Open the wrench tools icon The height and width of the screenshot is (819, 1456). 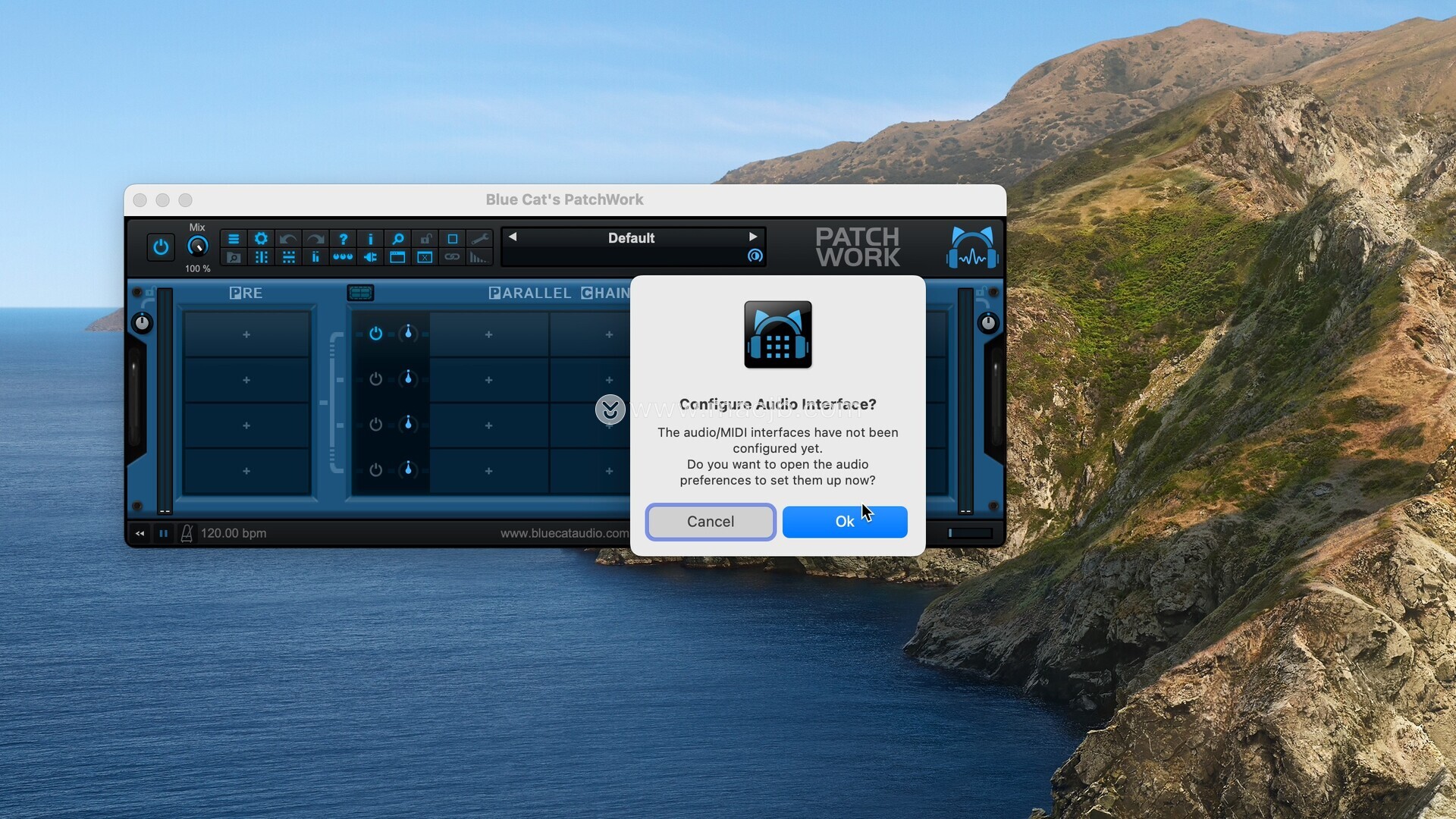tap(479, 239)
